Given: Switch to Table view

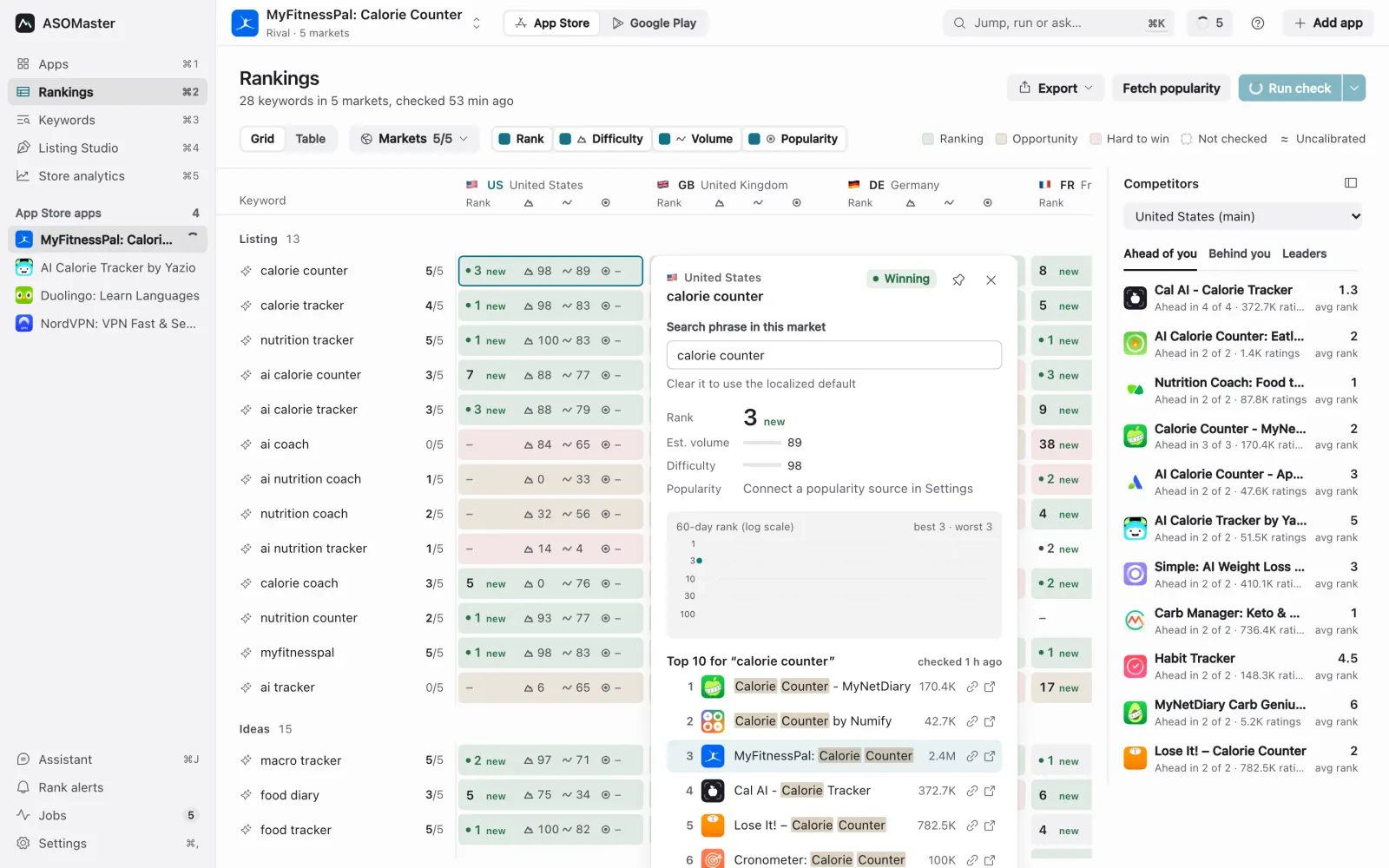Looking at the screenshot, I should click(310, 139).
